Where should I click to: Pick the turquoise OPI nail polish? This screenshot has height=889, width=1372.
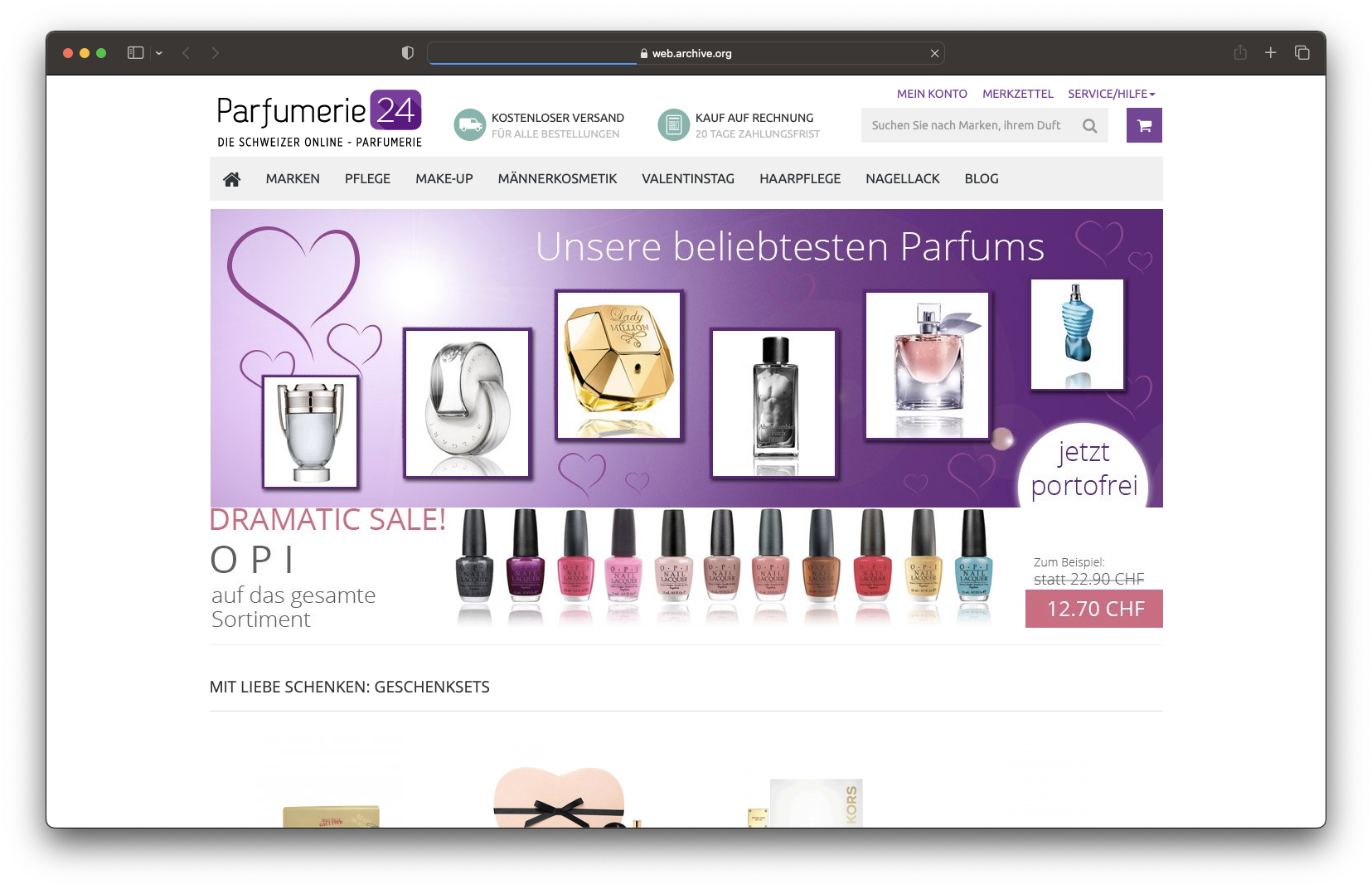coord(973,556)
